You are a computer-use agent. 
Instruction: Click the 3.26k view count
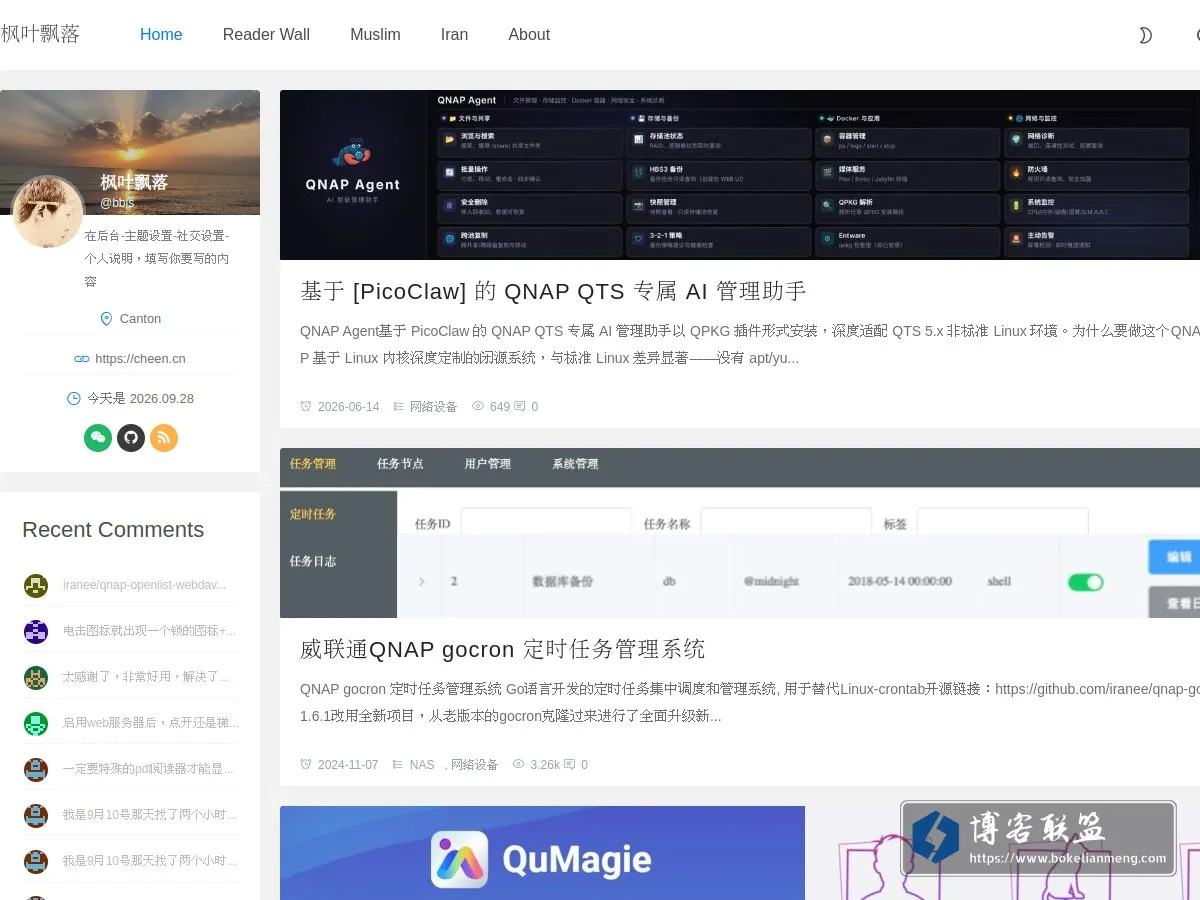pyautogui.click(x=545, y=765)
